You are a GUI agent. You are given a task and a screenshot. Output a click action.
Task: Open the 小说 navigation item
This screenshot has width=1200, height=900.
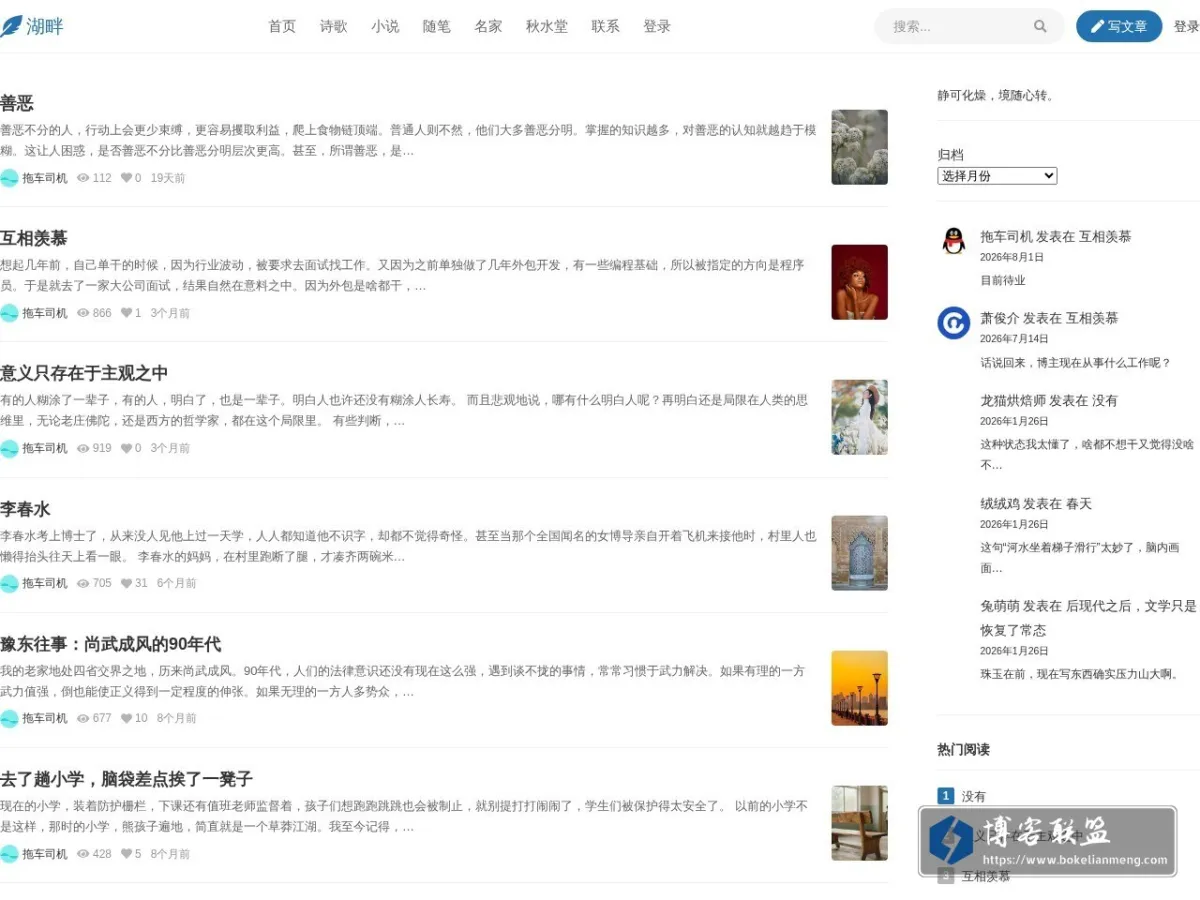click(x=385, y=27)
